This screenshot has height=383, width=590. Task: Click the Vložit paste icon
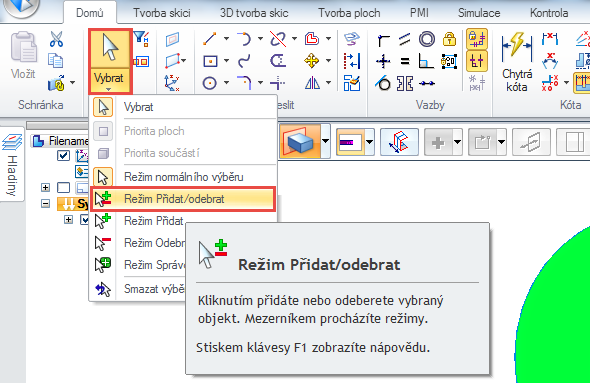(24, 48)
